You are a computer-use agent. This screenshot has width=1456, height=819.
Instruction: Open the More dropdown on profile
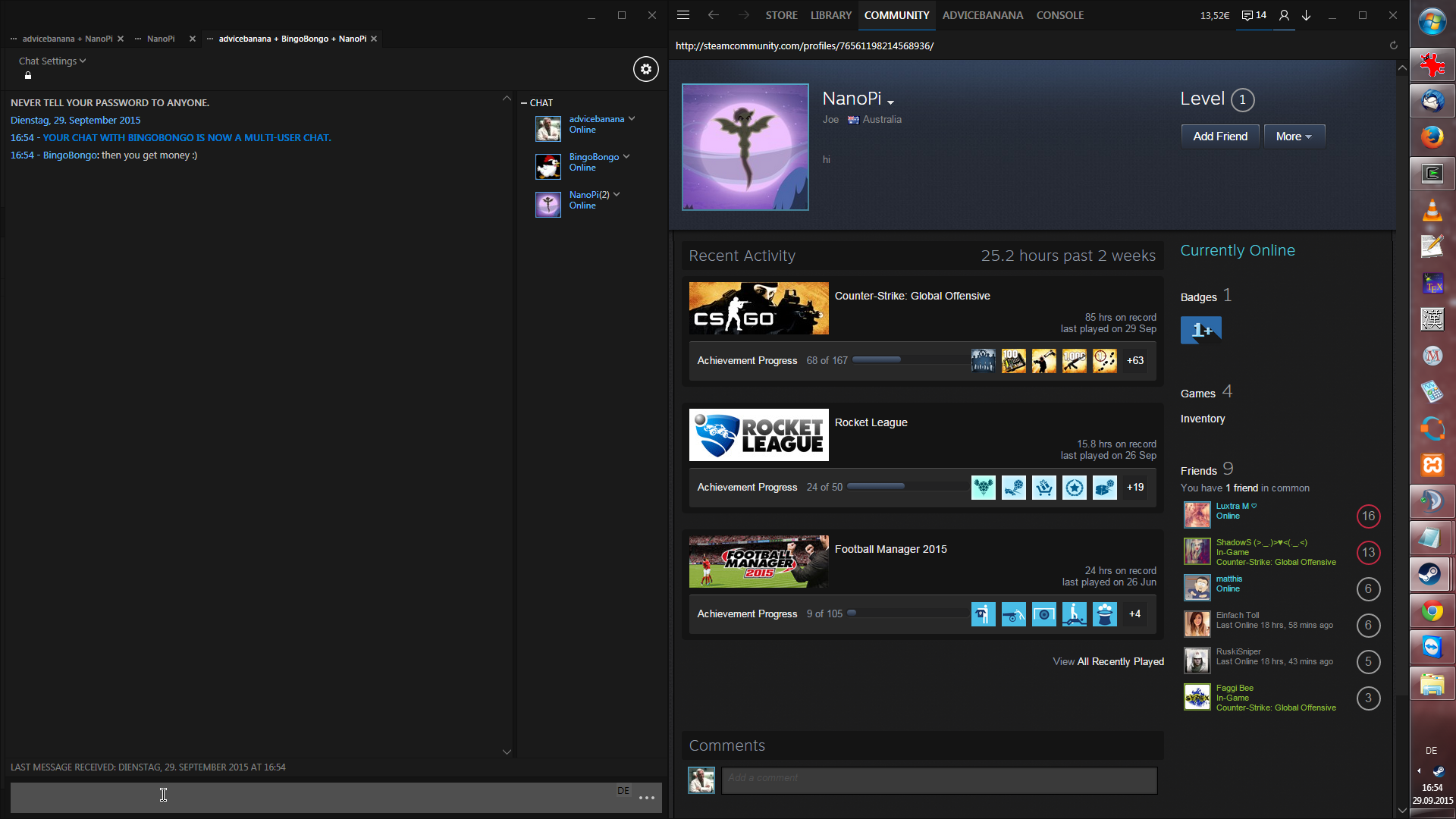coord(1293,136)
